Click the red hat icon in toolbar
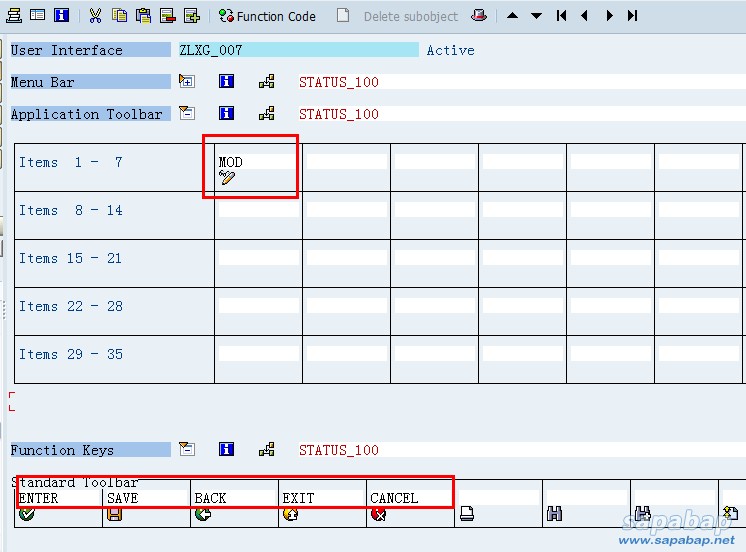The width and height of the screenshot is (746, 552). click(479, 15)
